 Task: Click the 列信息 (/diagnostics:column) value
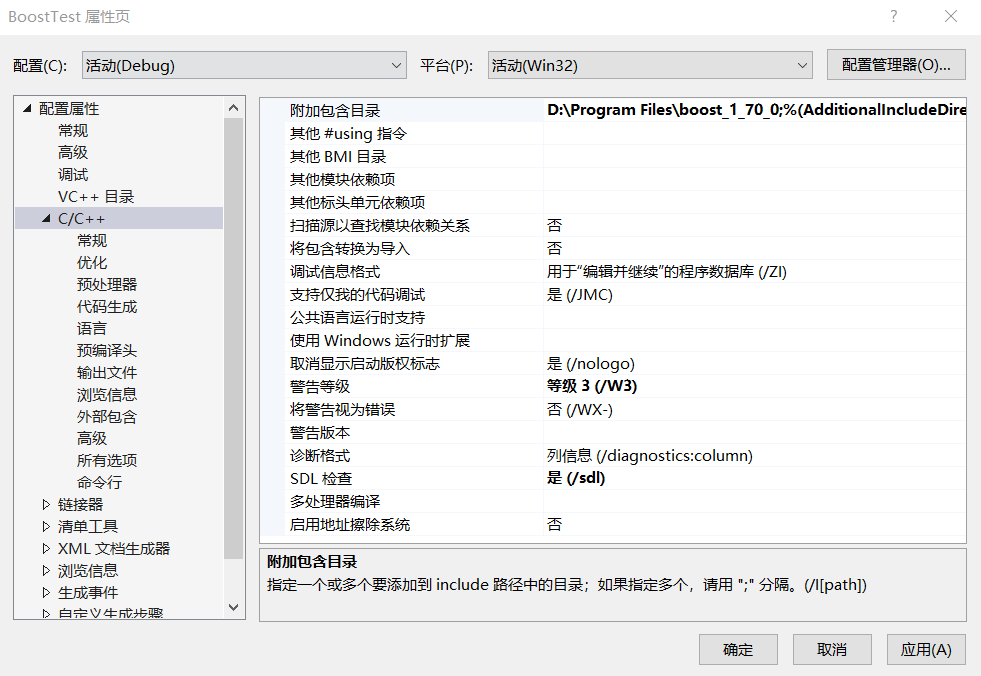(649, 456)
